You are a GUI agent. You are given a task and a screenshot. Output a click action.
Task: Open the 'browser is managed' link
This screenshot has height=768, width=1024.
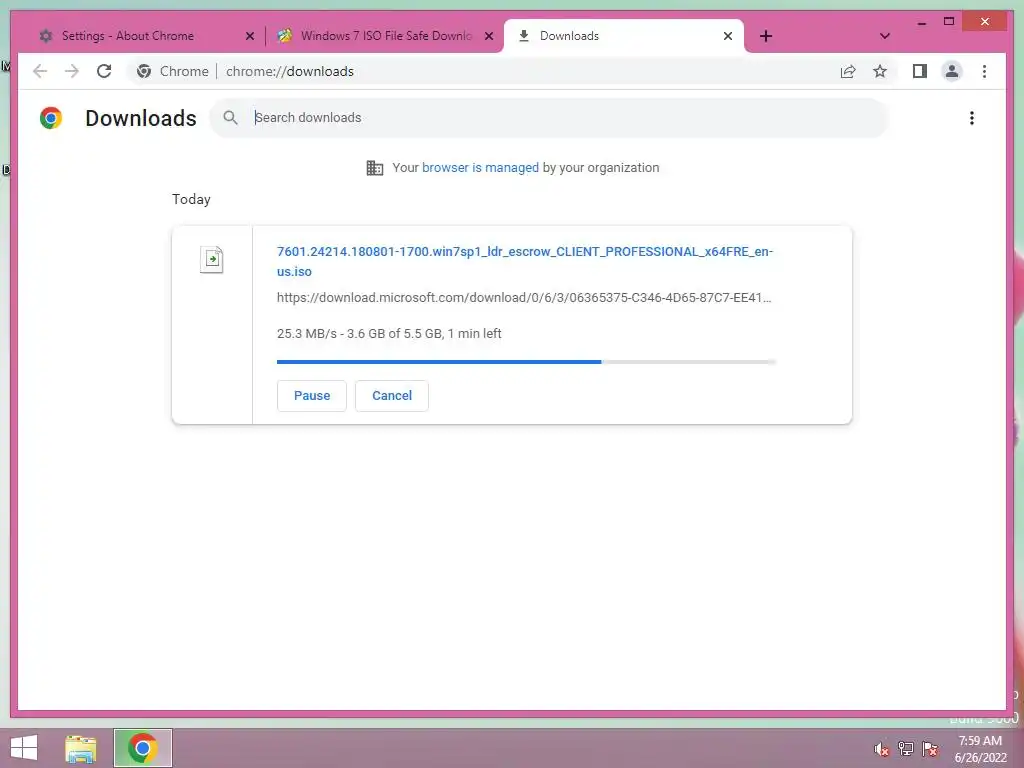(480, 168)
